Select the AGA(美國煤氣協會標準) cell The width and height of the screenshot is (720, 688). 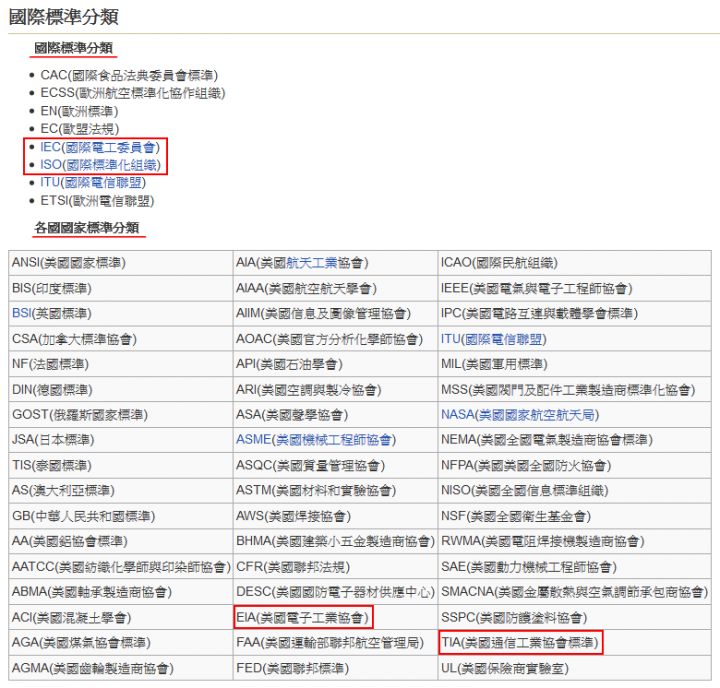[x=121, y=643]
